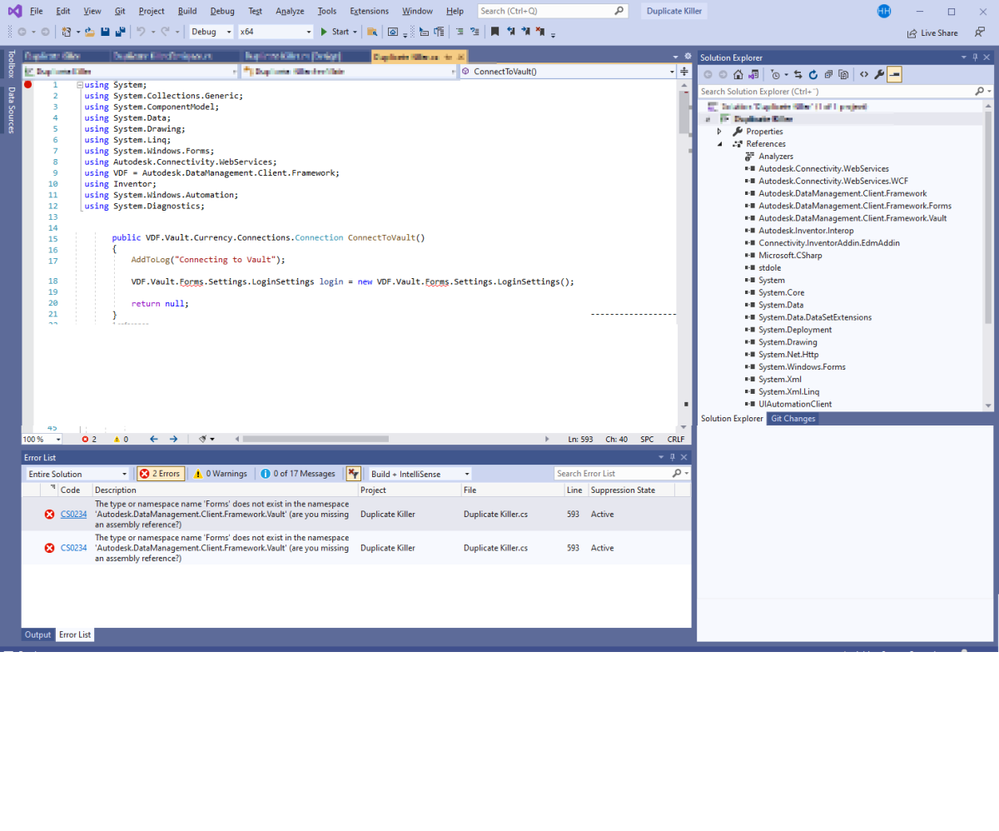
Task: Click the Decrease indent toolbar icon
Action: (475, 32)
